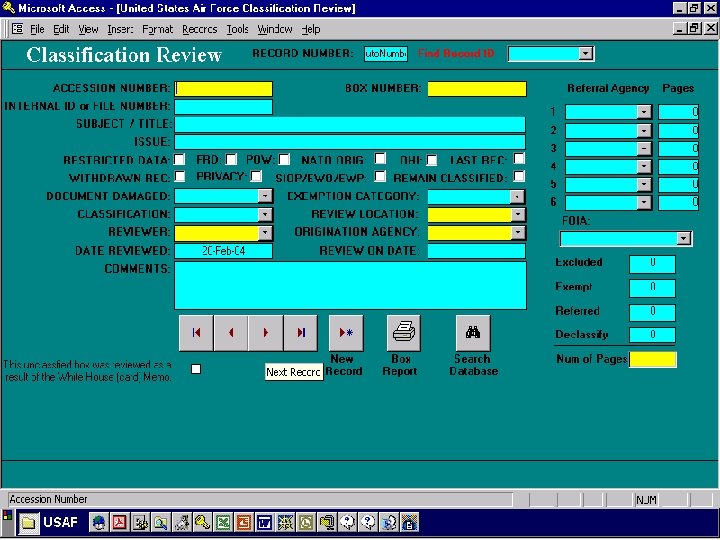Viewport: 720px width, 540px height.
Task: Open the View menu
Action: pyautogui.click(x=88, y=29)
